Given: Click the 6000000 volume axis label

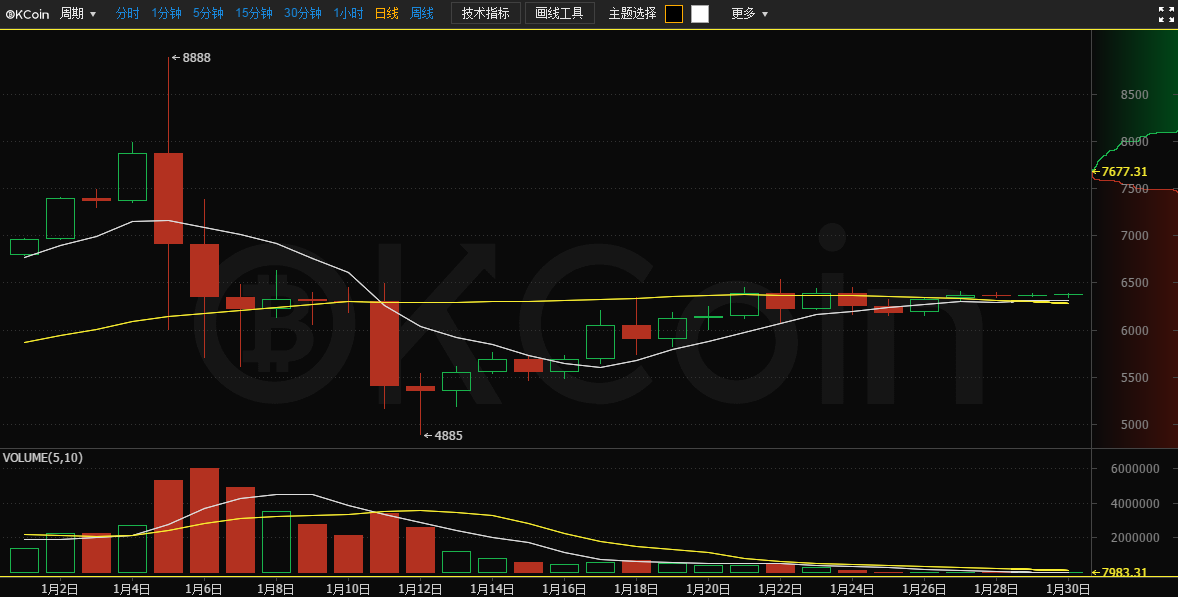Looking at the screenshot, I should pos(1134,469).
